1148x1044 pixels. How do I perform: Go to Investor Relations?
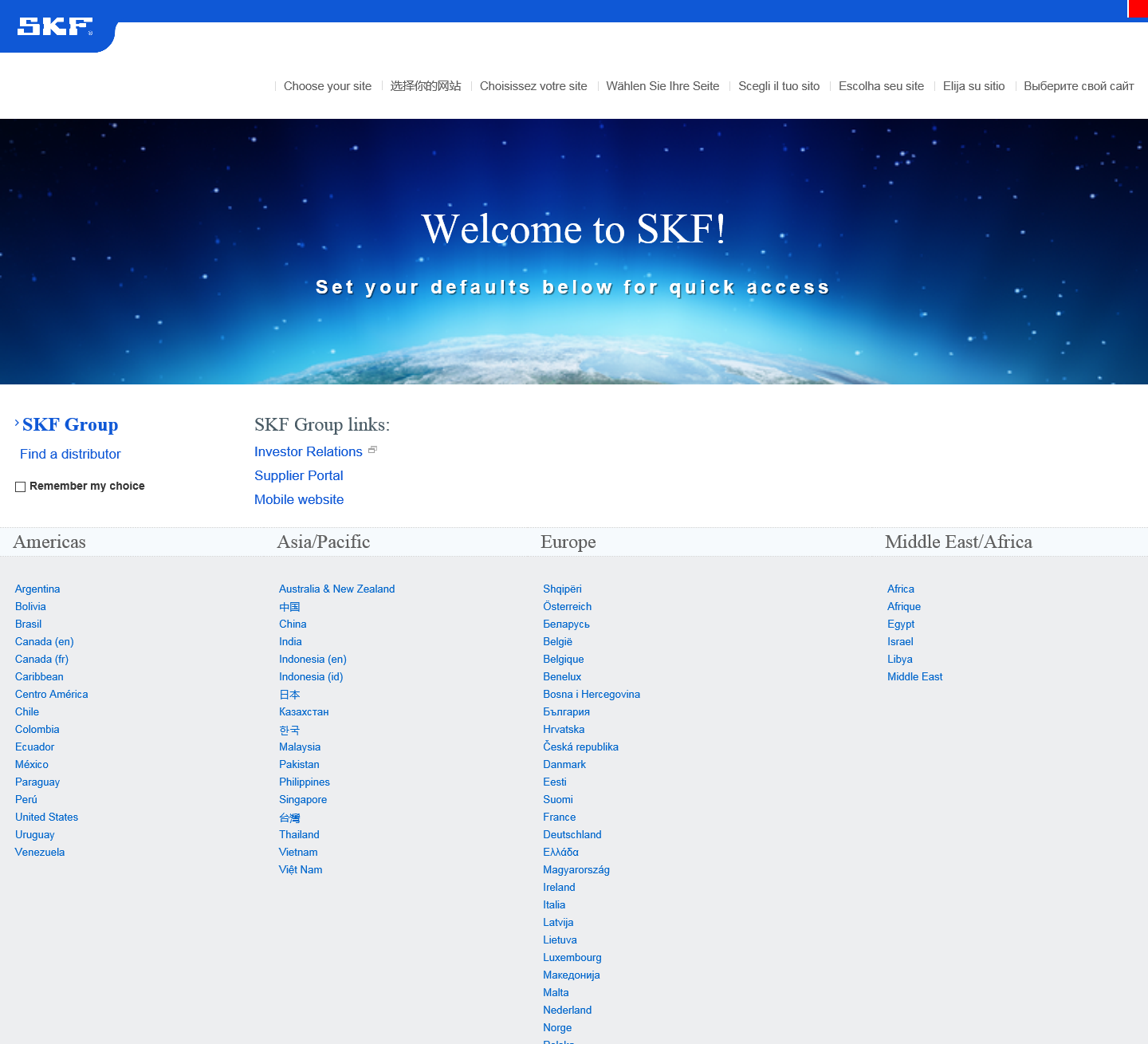coord(309,451)
